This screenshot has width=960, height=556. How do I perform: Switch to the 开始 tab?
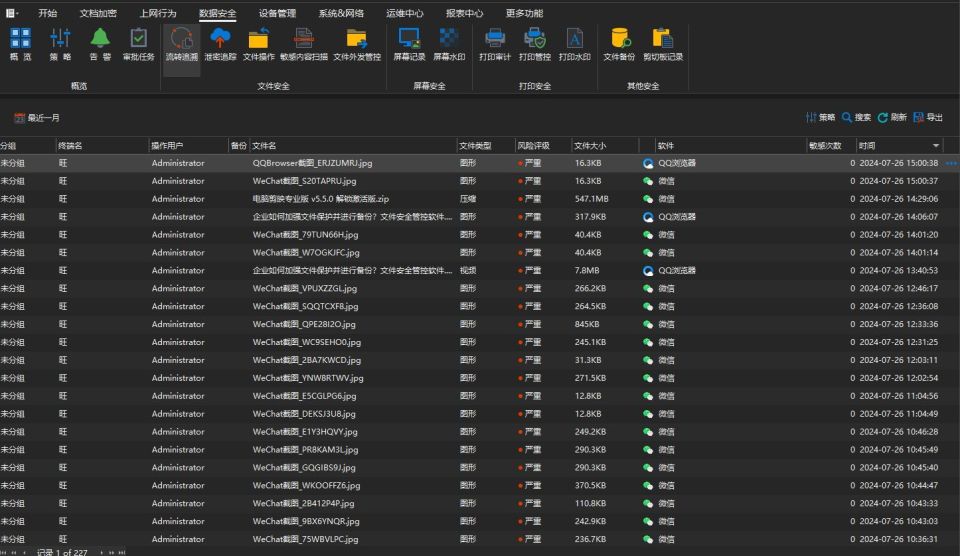point(47,13)
